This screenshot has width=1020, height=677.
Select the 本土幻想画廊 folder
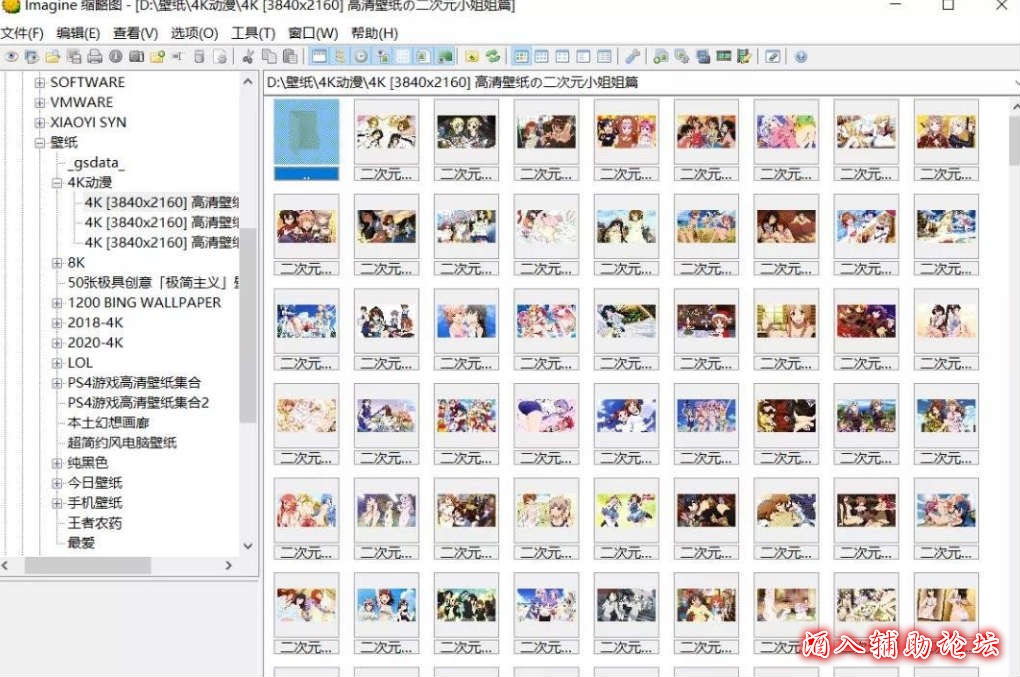[x=109, y=423]
